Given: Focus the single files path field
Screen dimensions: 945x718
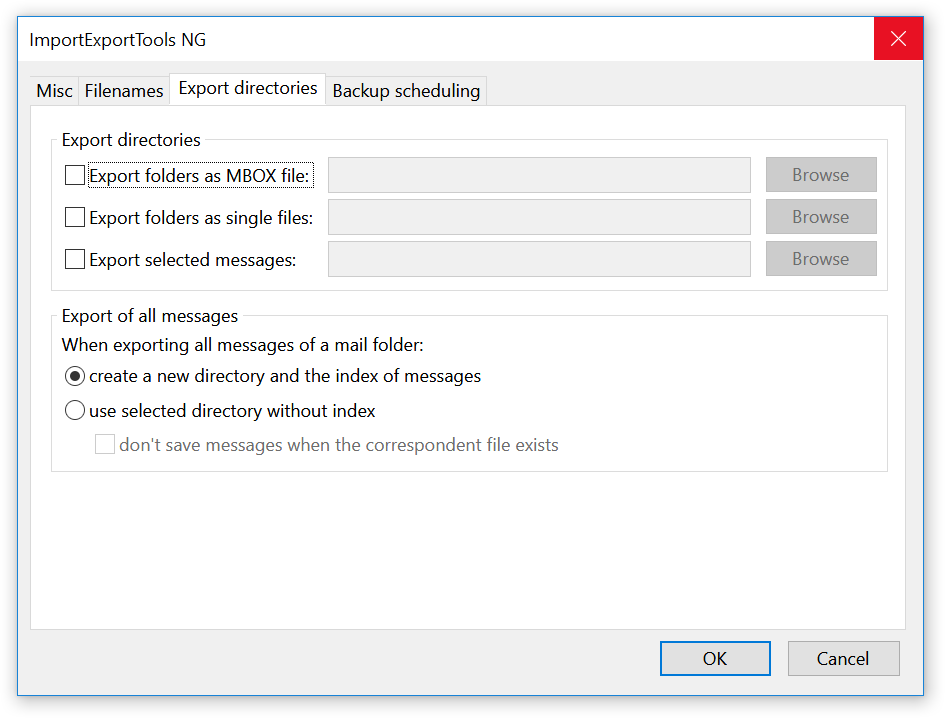Looking at the screenshot, I should (x=539, y=217).
